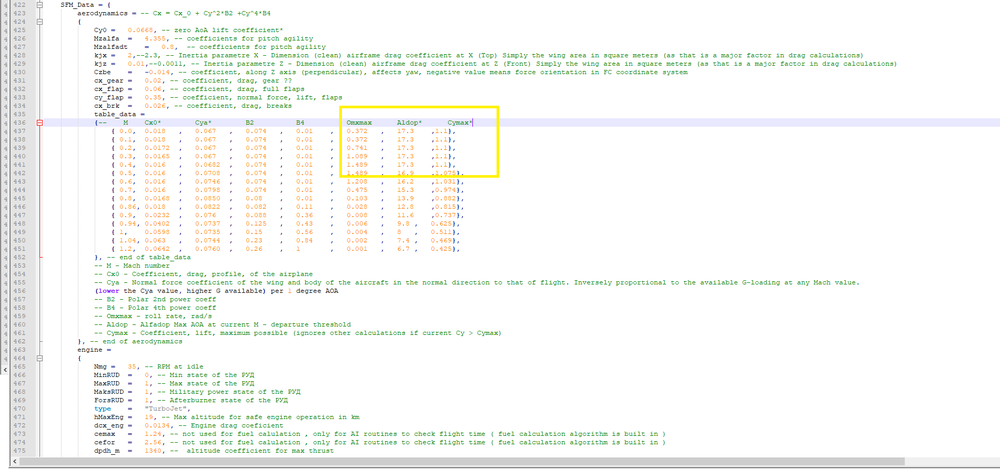This screenshot has height=469, width=1000.
Task: Click the horizontal scrollbar left arrow
Action: 16,461
